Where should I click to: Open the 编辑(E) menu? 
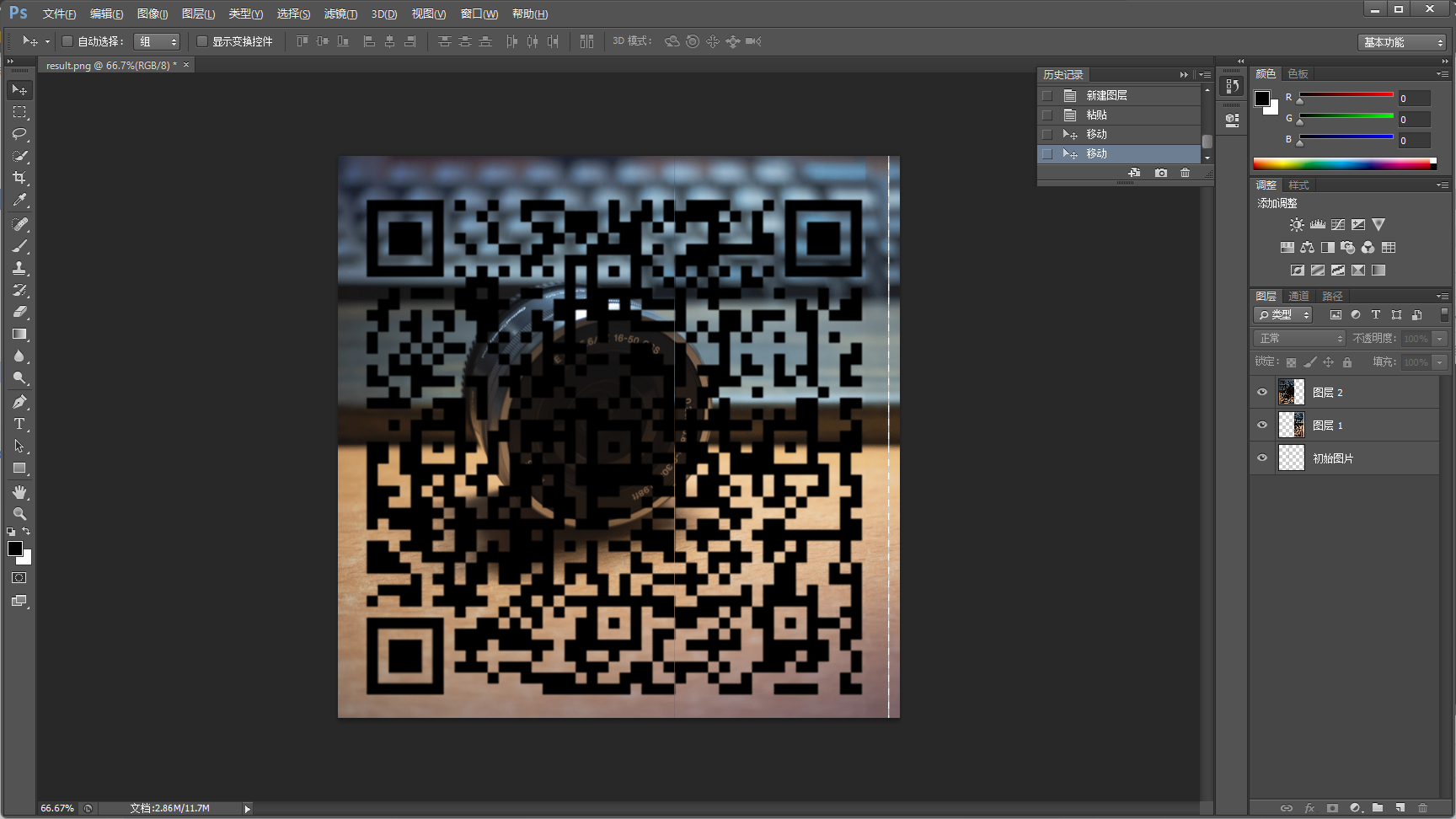(106, 14)
